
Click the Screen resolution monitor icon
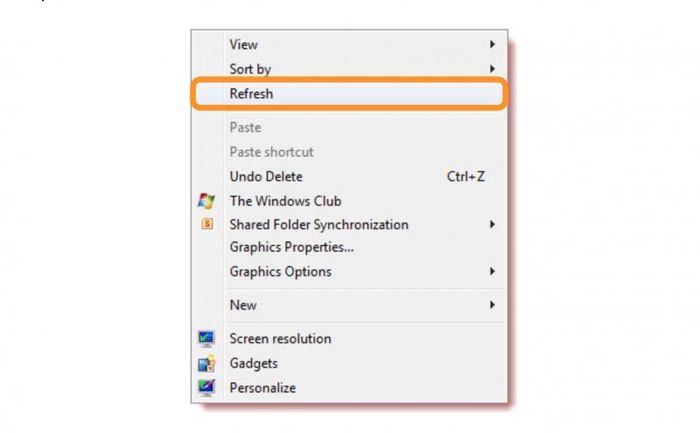tap(206, 339)
